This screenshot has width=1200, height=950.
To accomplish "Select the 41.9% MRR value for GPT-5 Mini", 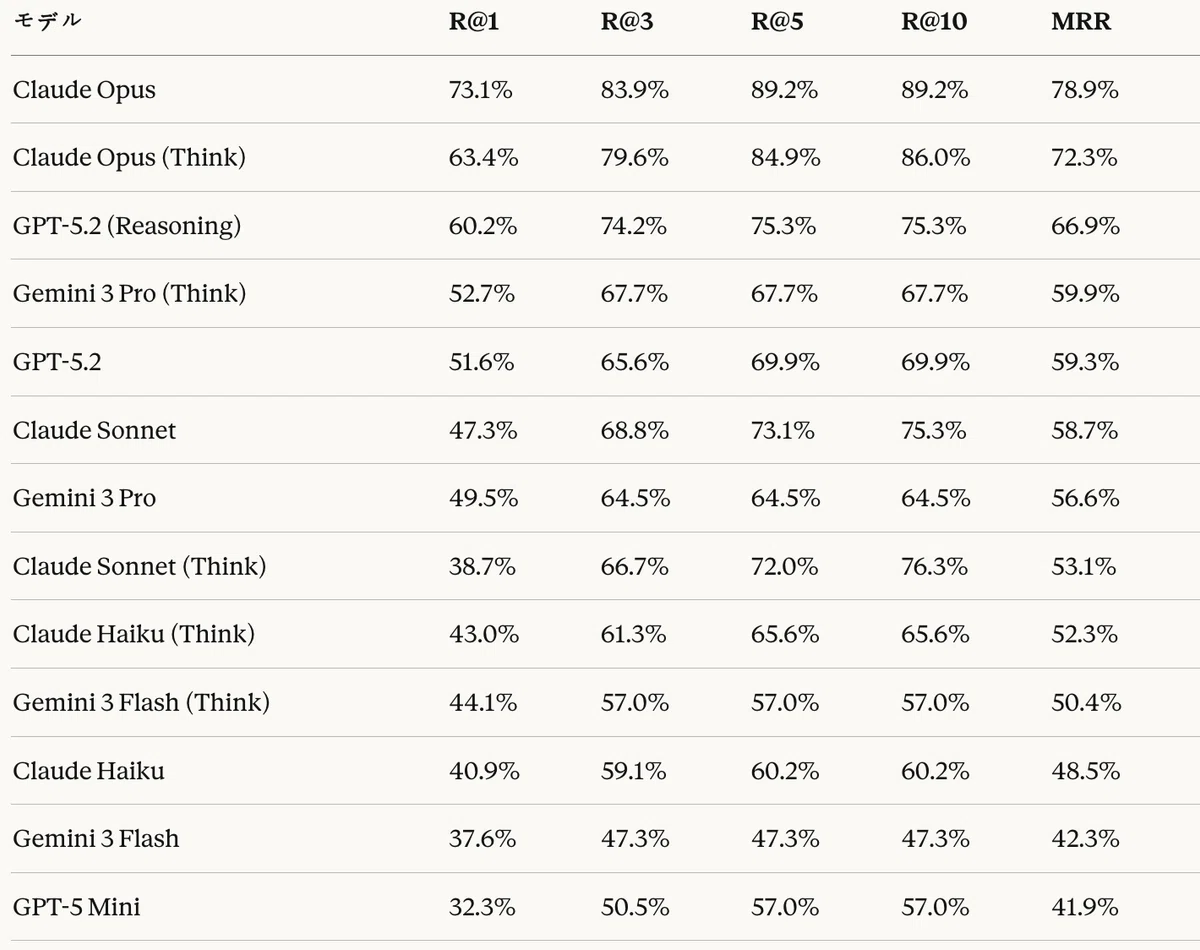I will (1085, 908).
